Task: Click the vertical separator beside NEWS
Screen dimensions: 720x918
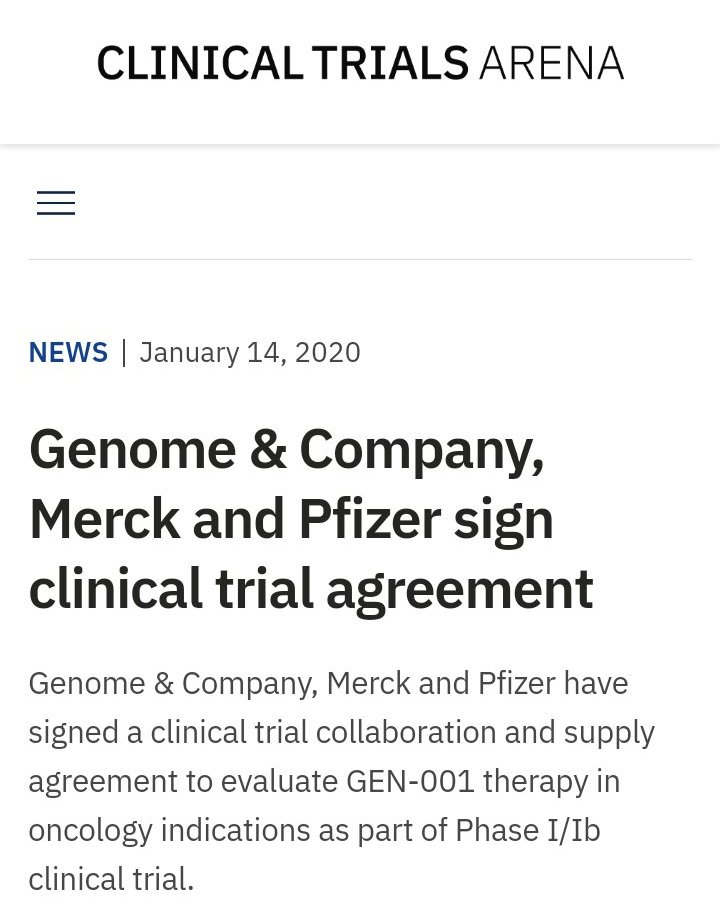Action: coord(124,352)
